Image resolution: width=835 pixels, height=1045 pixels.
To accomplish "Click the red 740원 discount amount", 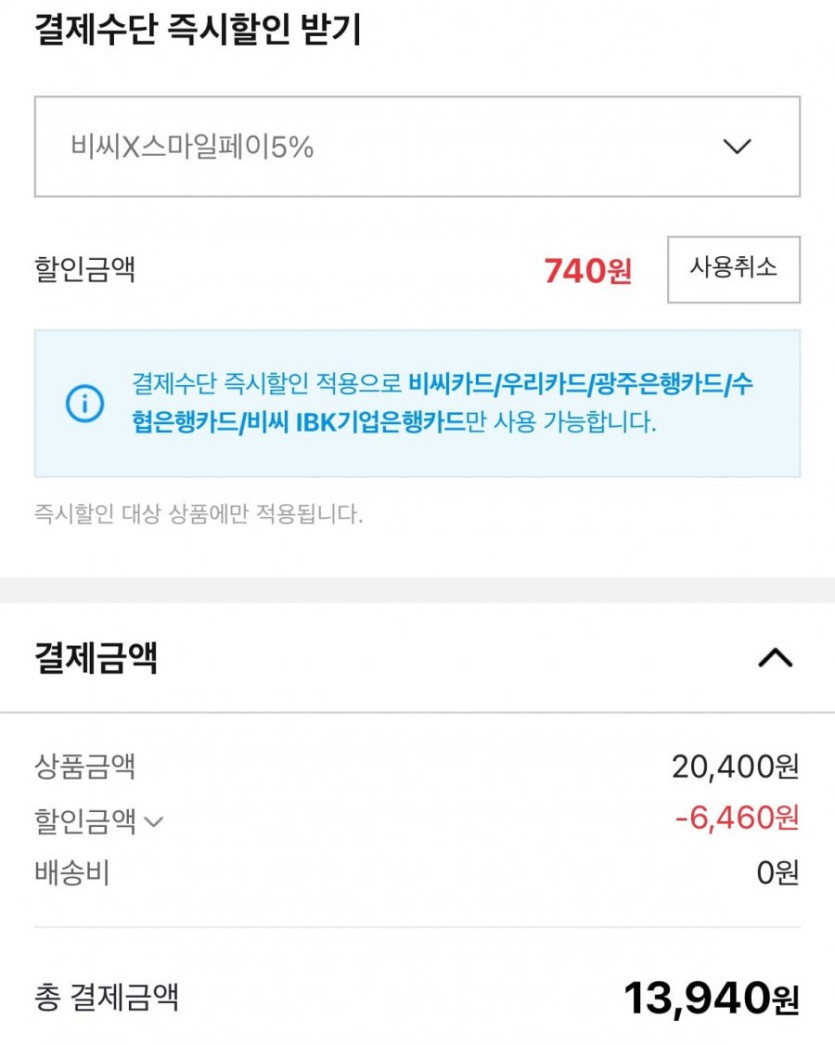I will click(588, 270).
